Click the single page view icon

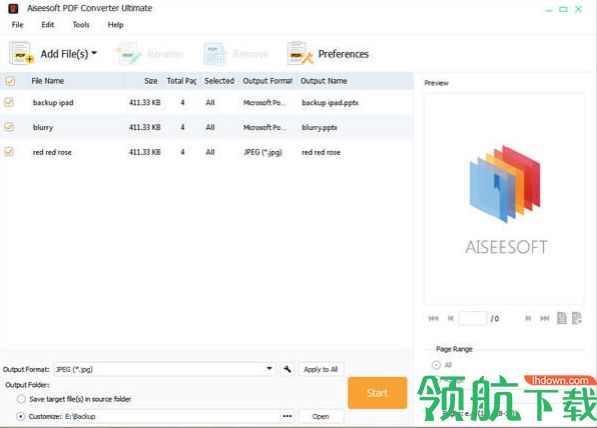(562, 318)
